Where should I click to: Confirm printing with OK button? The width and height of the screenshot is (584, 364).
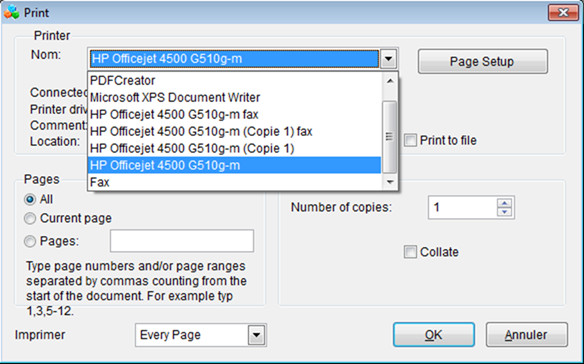(434, 335)
